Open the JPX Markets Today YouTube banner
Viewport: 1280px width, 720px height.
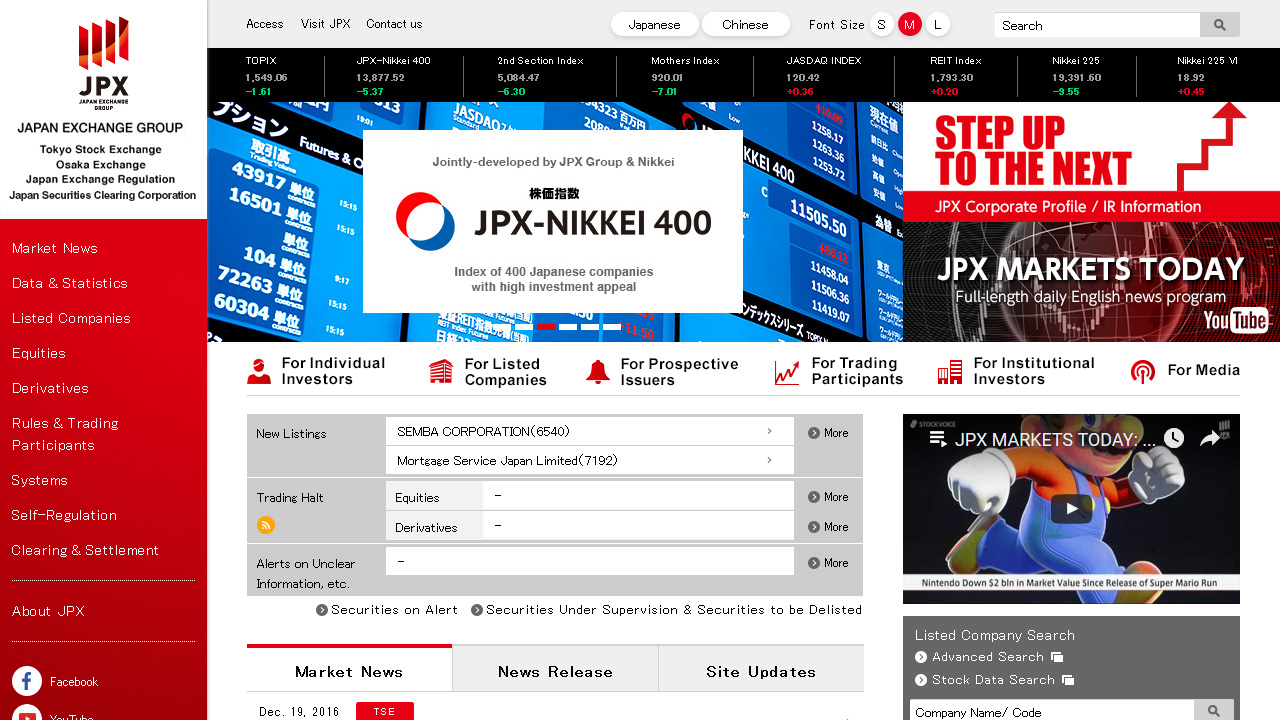coord(1091,282)
